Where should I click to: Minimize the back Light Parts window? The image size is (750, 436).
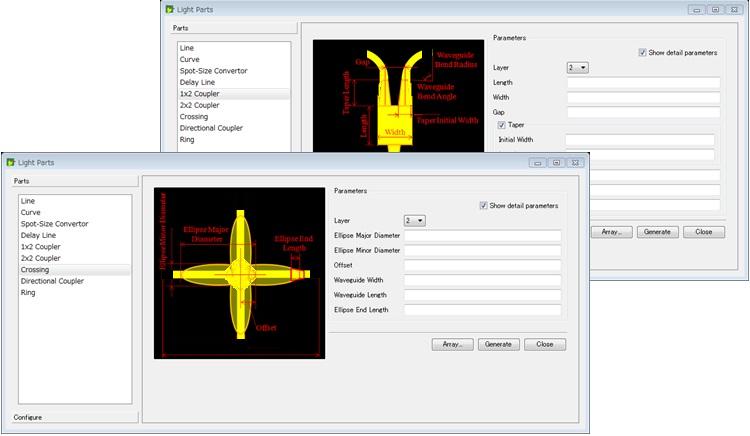(x=697, y=10)
